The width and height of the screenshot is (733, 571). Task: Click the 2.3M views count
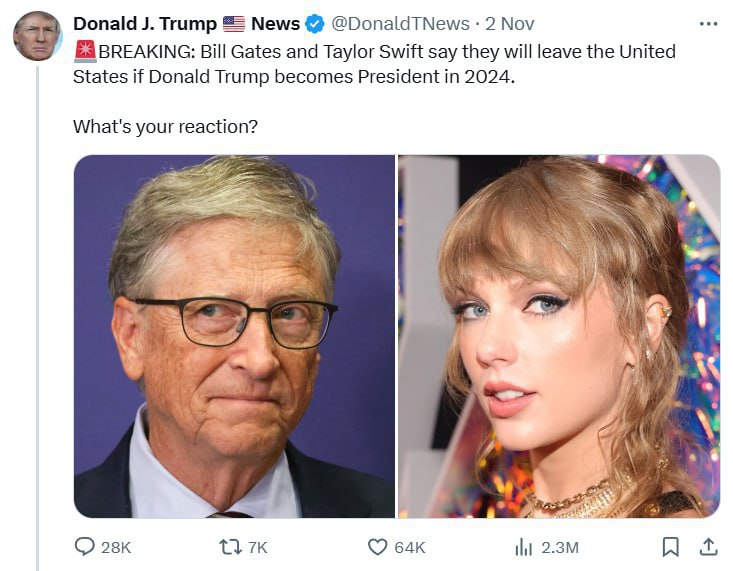point(560,547)
